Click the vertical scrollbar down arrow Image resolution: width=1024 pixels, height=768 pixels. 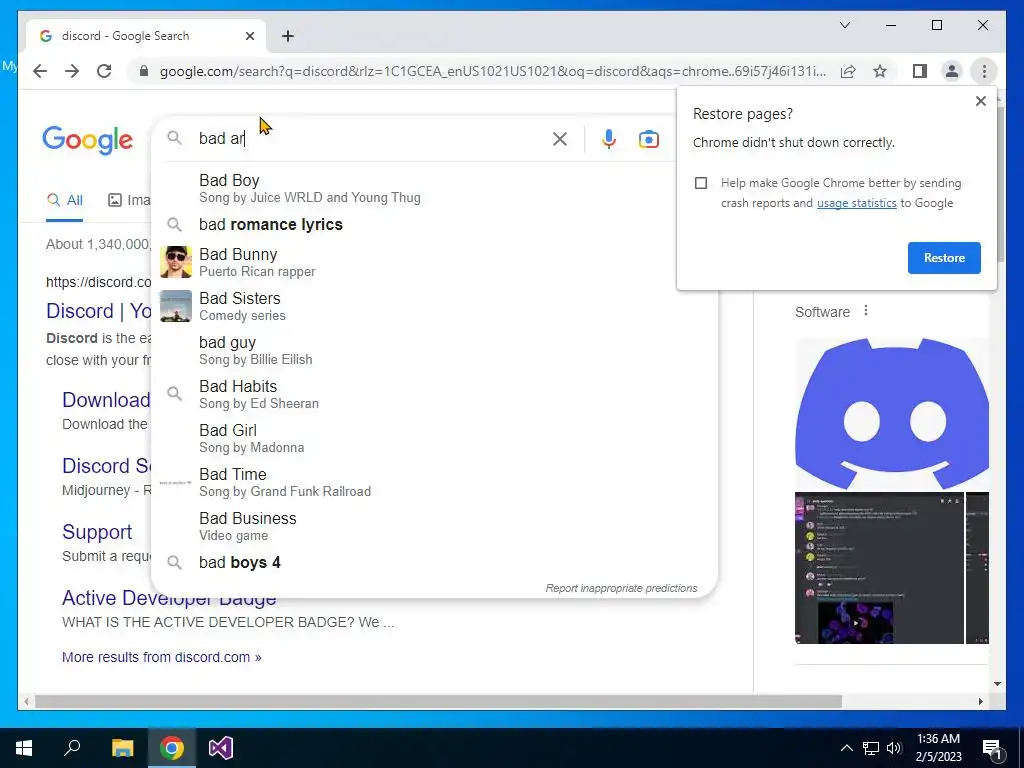tap(997, 684)
